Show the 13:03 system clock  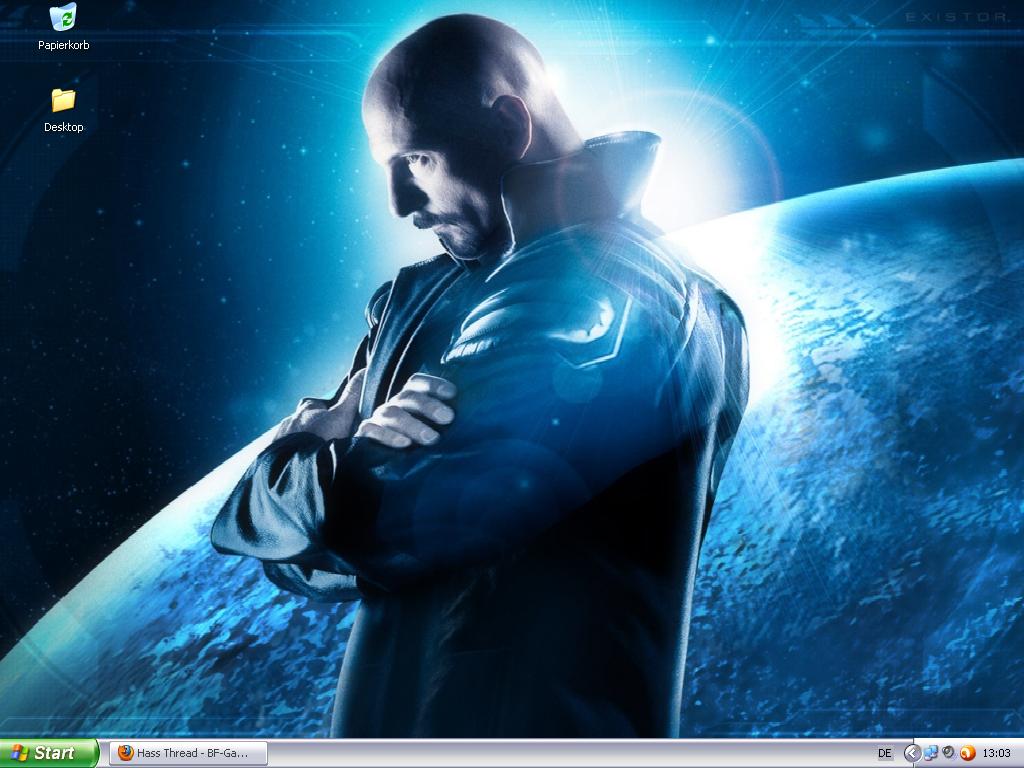click(997, 754)
